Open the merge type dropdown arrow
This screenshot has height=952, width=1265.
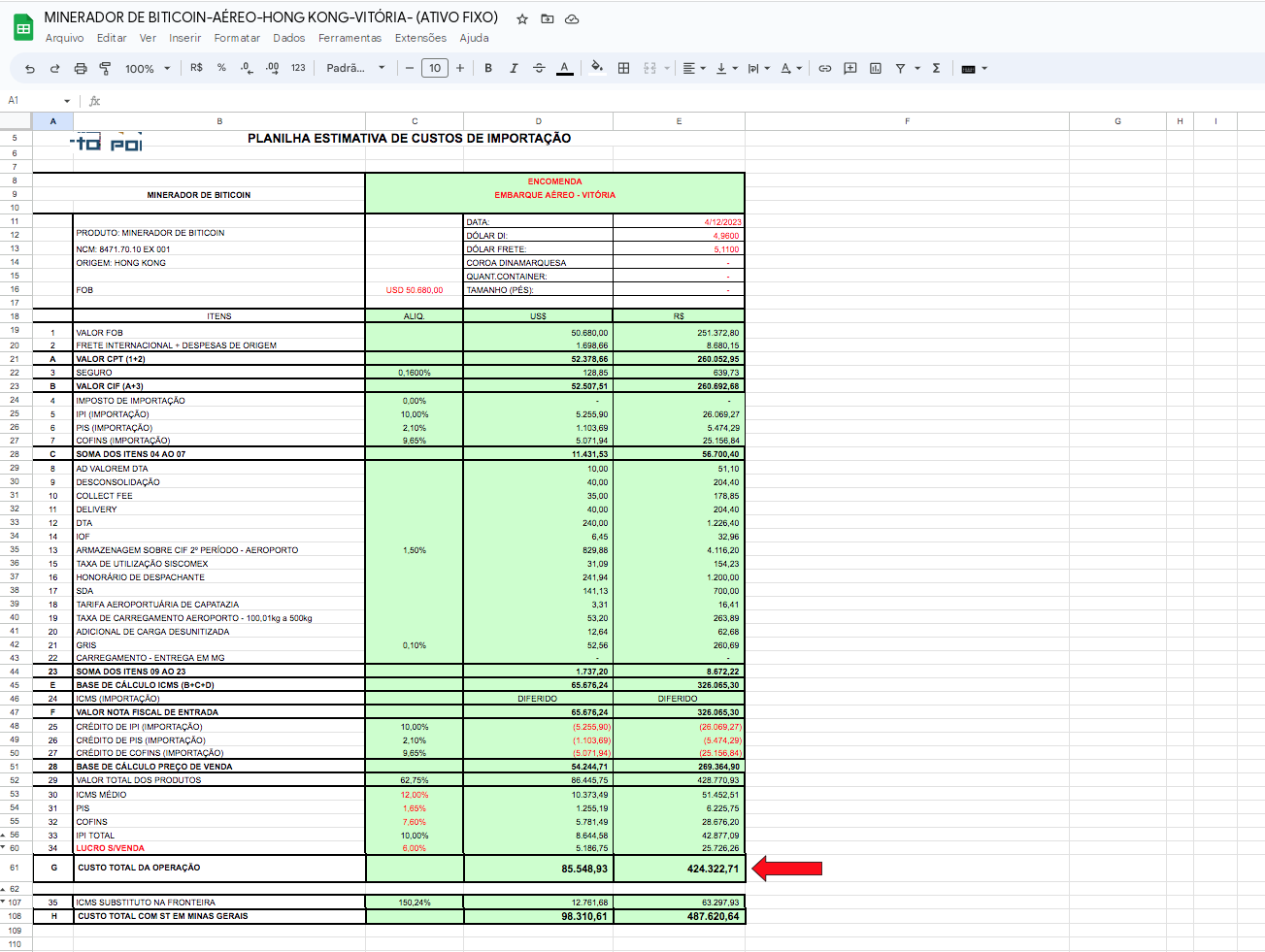(x=667, y=69)
